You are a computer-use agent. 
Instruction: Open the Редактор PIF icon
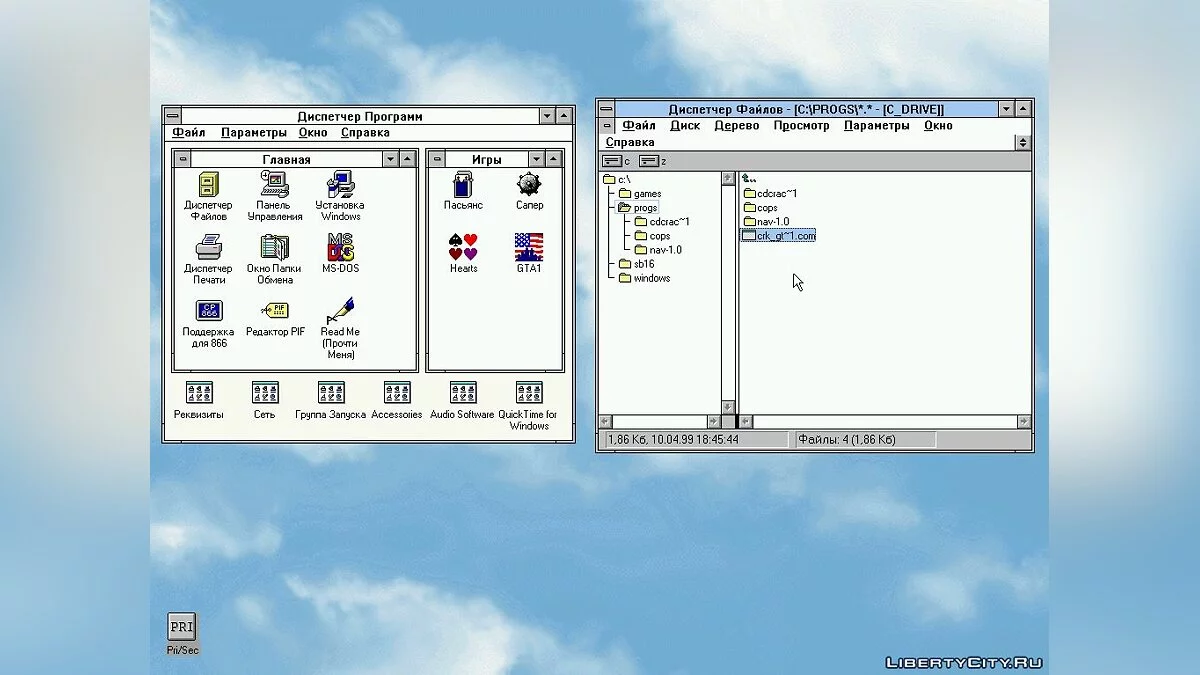[x=275, y=311]
